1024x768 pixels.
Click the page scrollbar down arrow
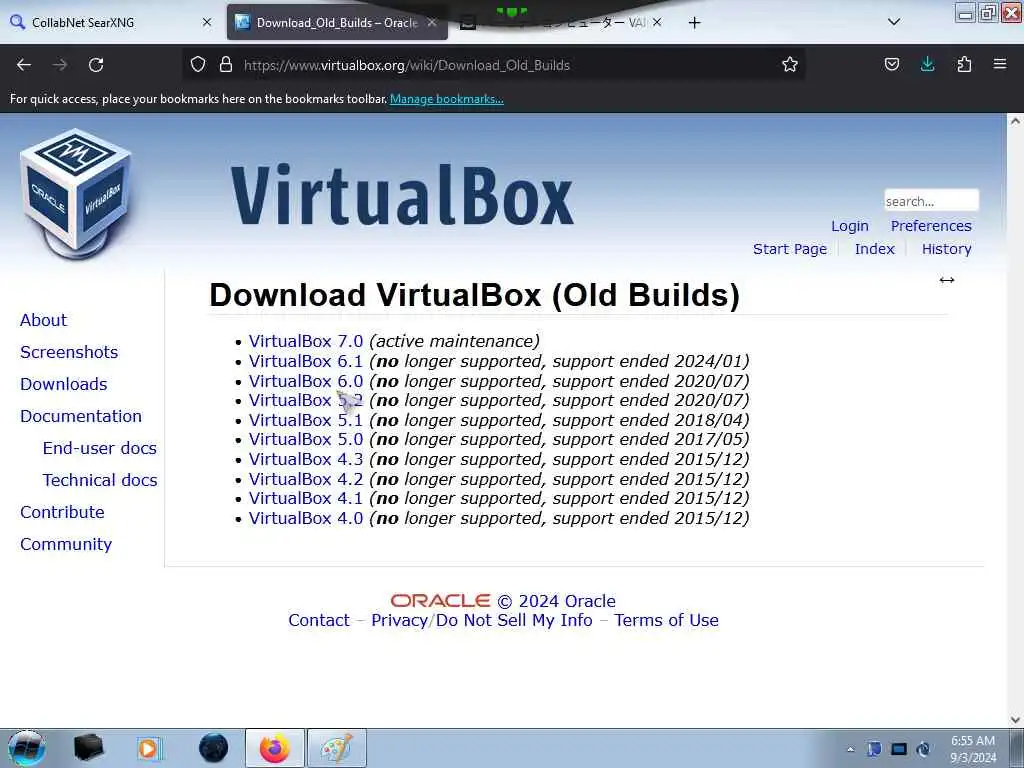[1015, 720]
